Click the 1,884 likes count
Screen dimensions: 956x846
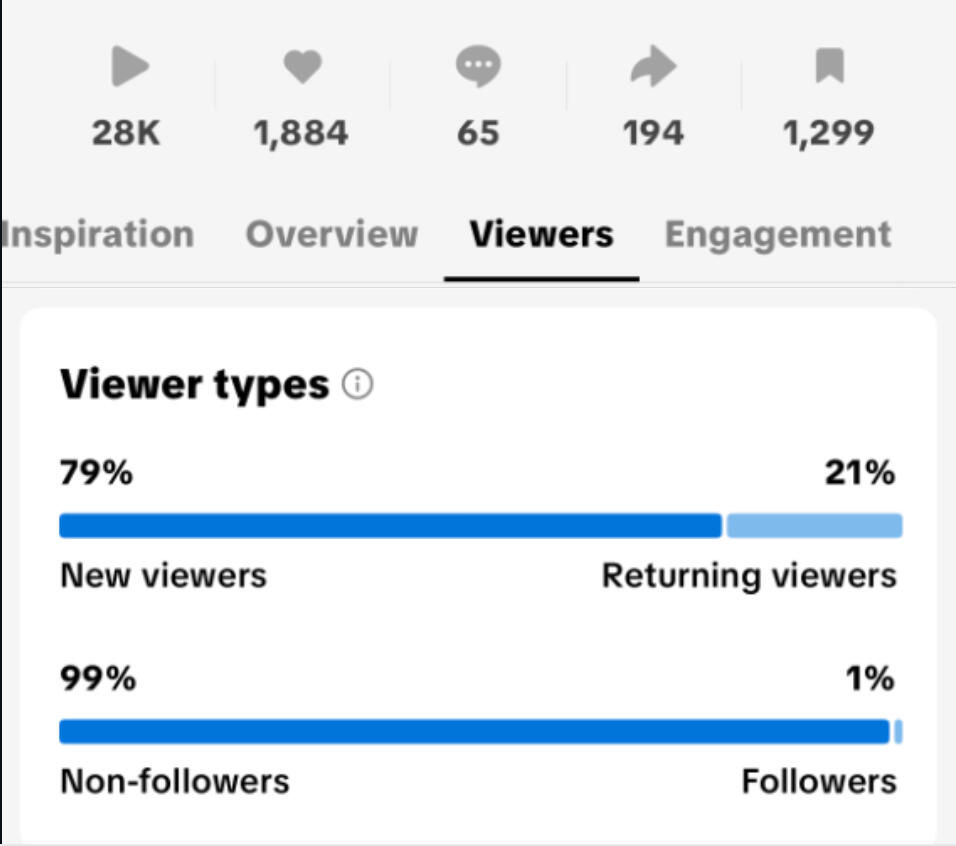click(301, 133)
